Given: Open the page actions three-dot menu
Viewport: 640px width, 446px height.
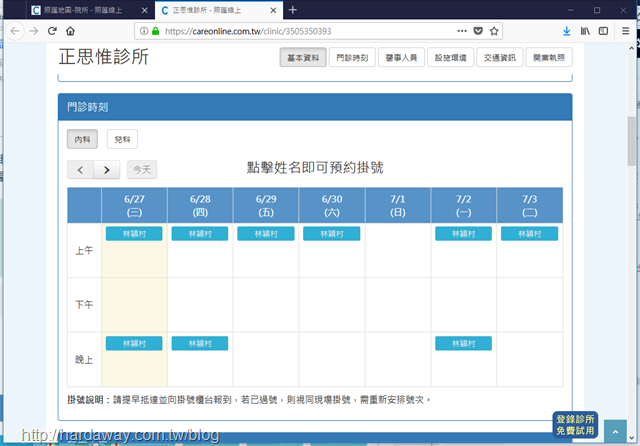Looking at the screenshot, I should point(462,31).
